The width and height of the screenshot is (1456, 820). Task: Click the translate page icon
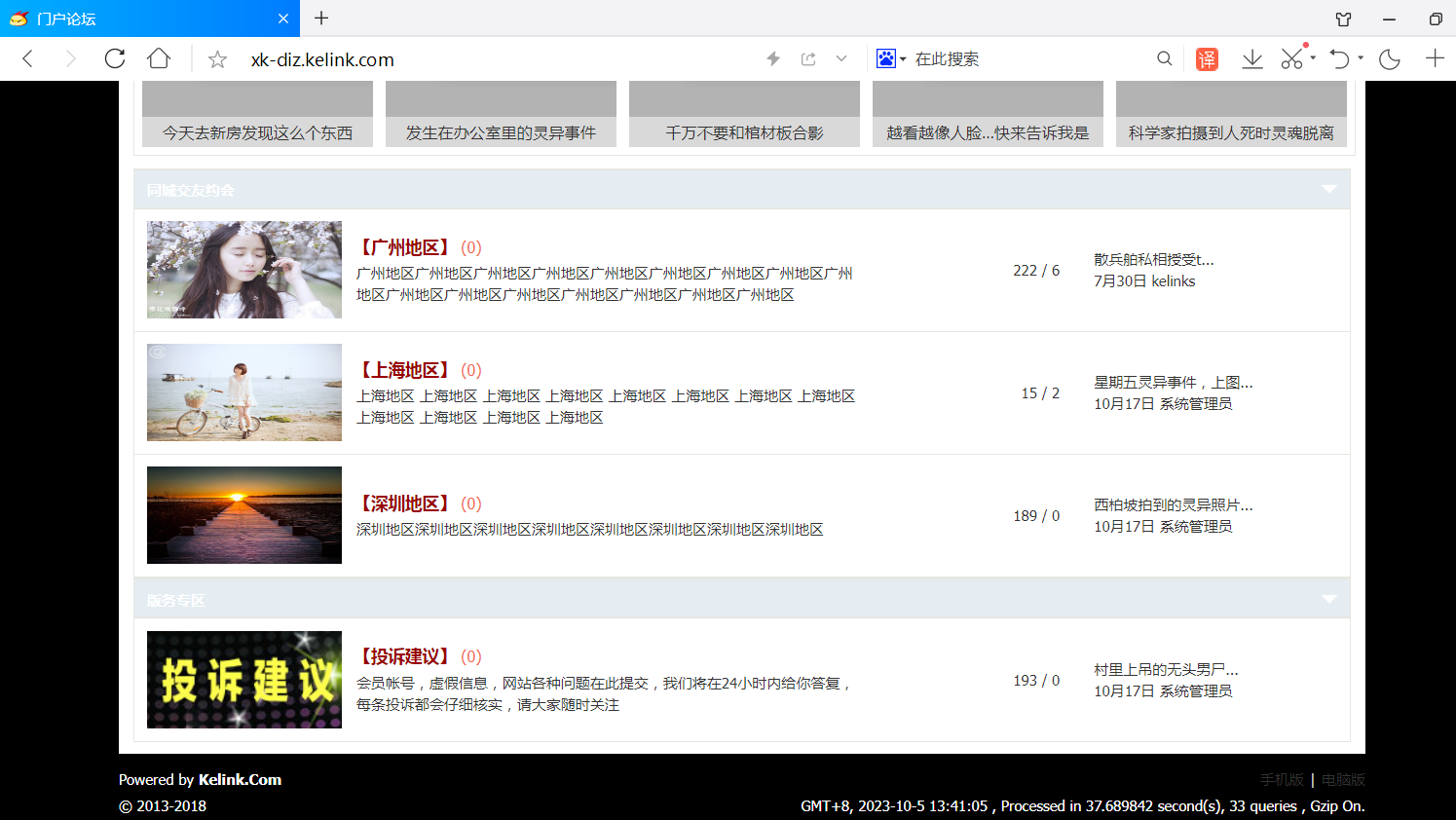[x=1207, y=59]
